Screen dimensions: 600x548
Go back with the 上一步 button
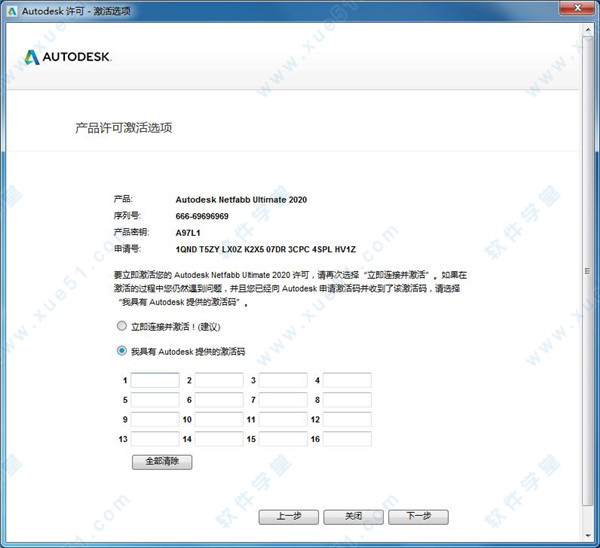pos(289,517)
